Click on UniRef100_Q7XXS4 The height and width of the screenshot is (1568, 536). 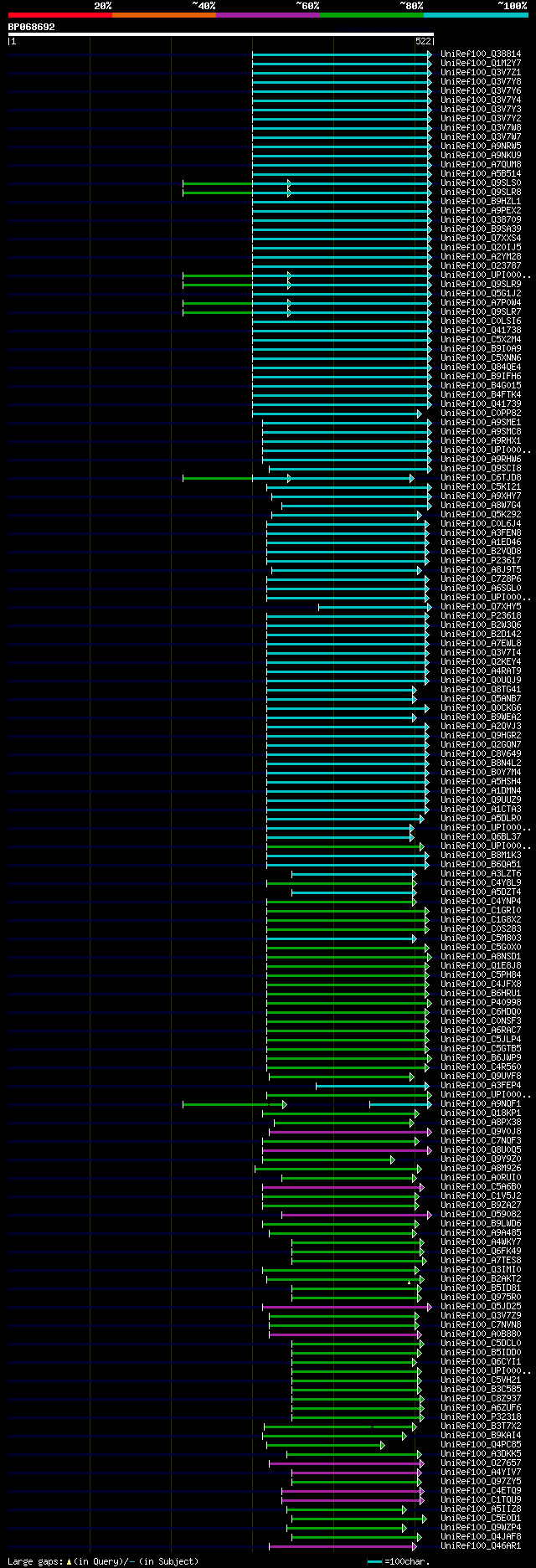click(x=481, y=239)
